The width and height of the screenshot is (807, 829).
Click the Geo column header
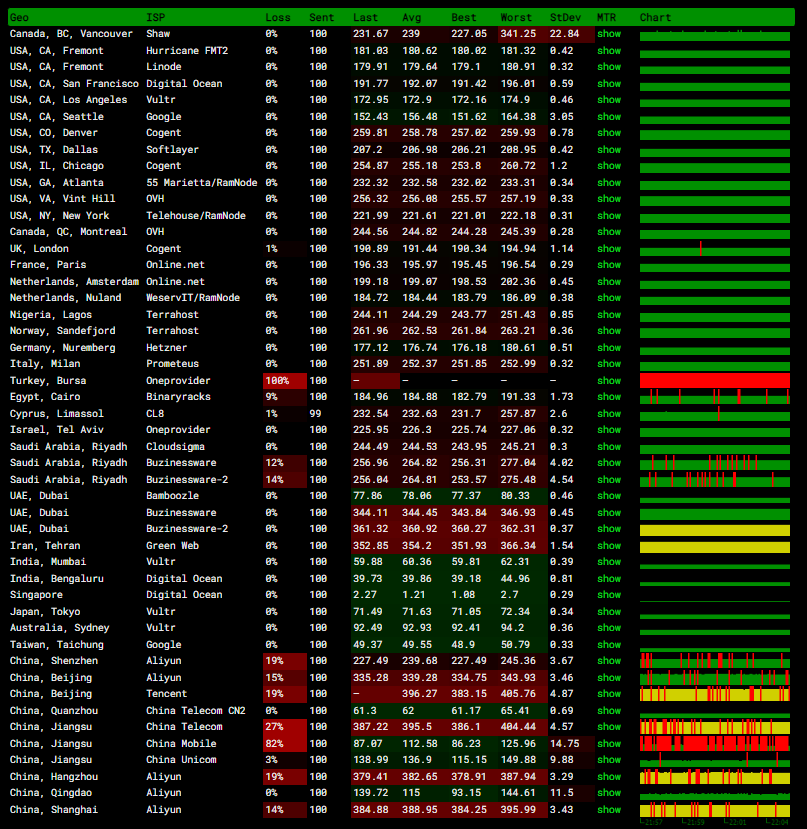coord(19,17)
